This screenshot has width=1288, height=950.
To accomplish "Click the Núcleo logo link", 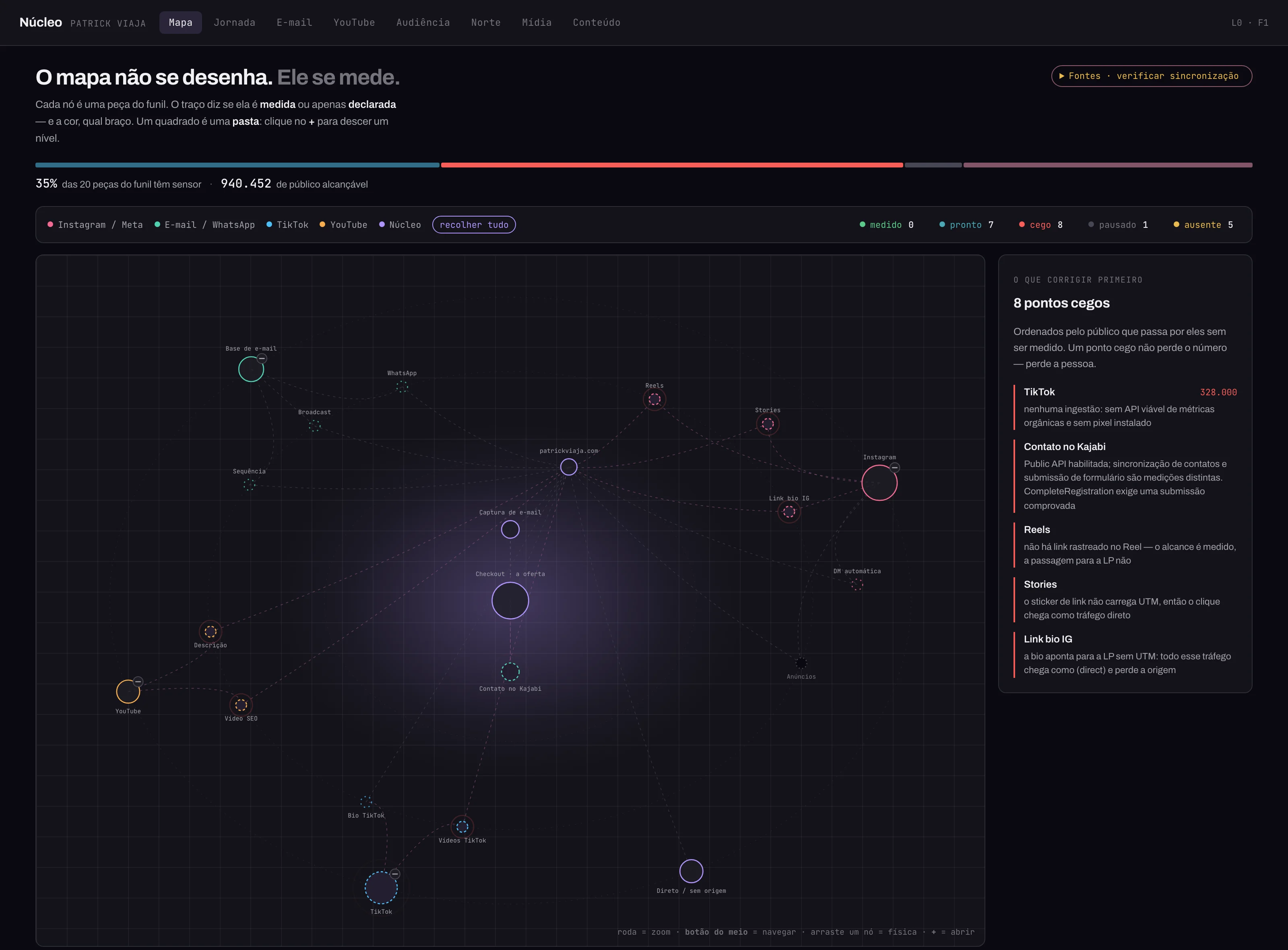I will (x=41, y=23).
